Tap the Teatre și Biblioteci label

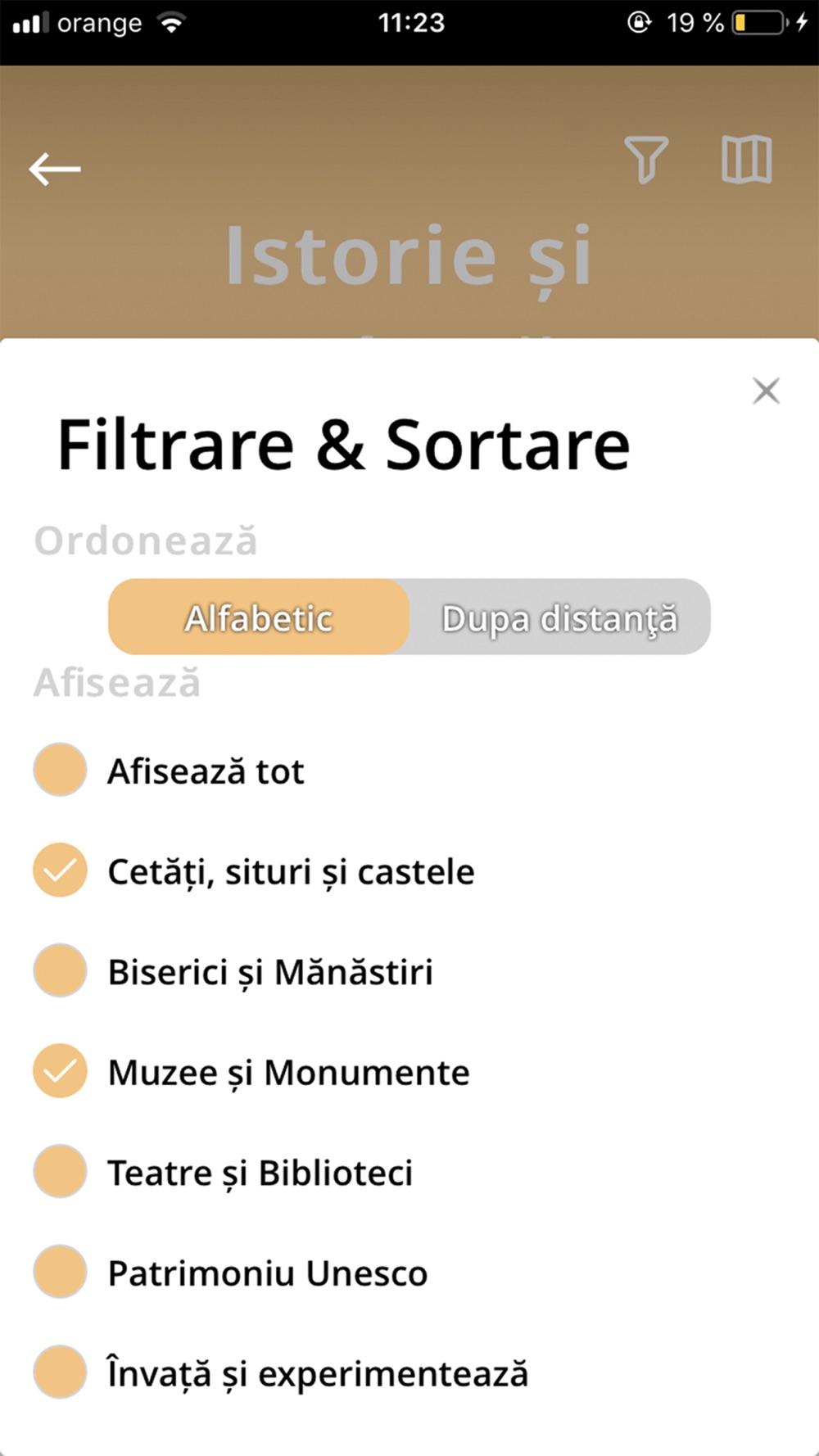[260, 1174]
